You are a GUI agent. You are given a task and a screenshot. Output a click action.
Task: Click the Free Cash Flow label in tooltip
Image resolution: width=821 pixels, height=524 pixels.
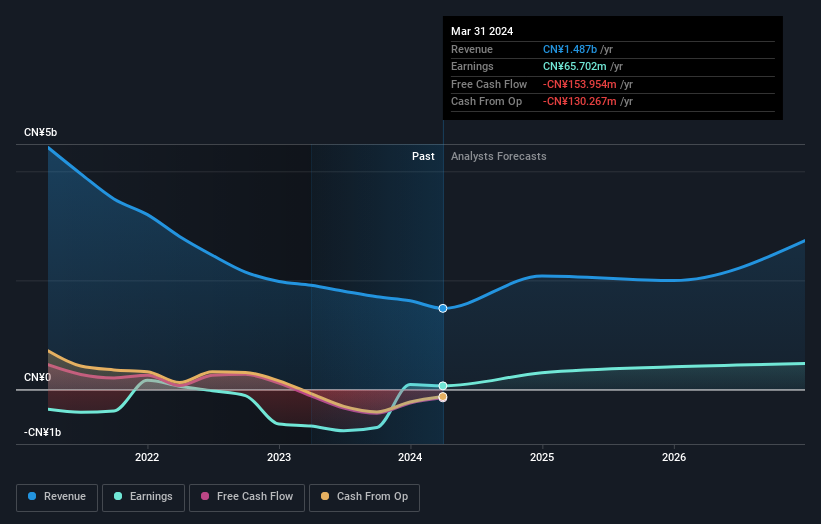coord(489,84)
